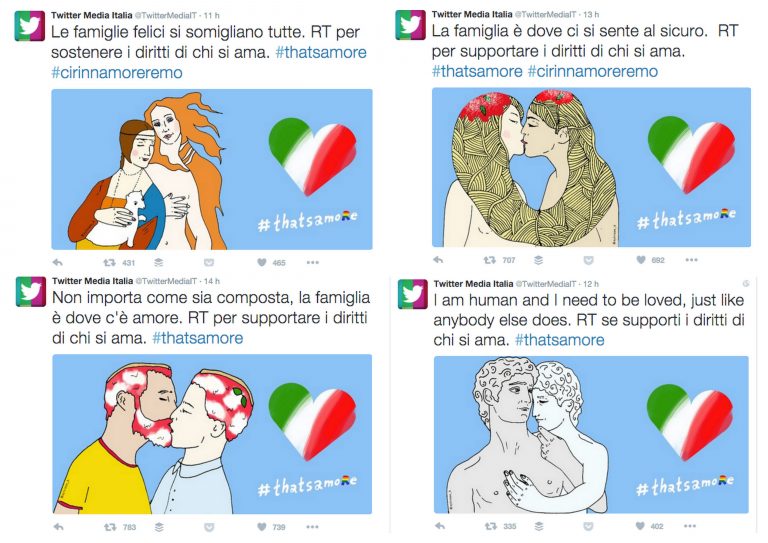
Task: Open #thatsamore hashtag in the 14 h tweet
Action: coord(197,338)
